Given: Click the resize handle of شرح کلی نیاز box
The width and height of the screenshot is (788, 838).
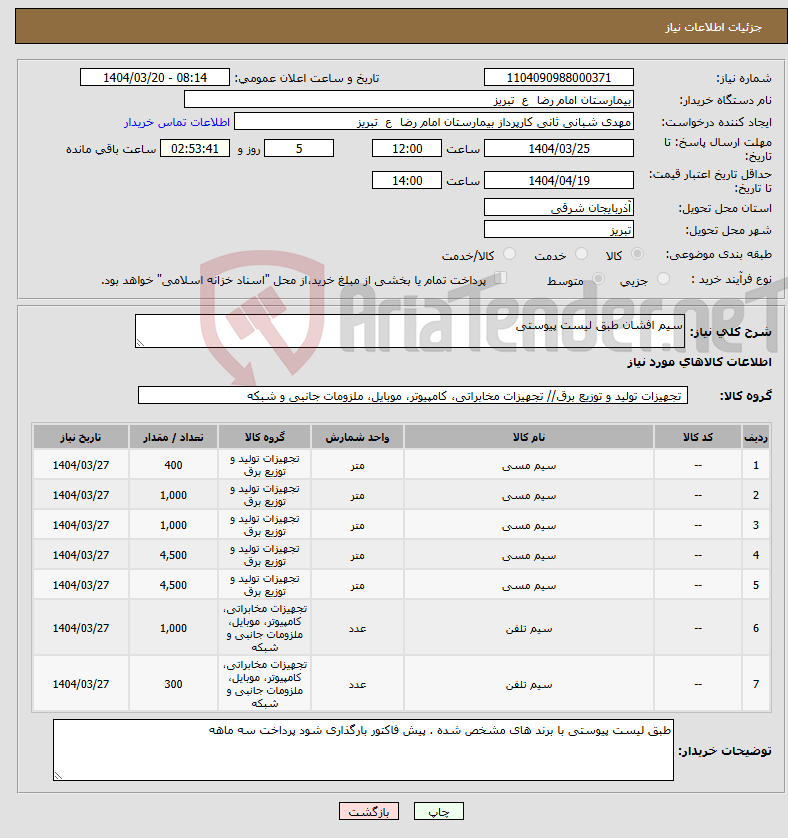Looking at the screenshot, I should coord(141,343).
